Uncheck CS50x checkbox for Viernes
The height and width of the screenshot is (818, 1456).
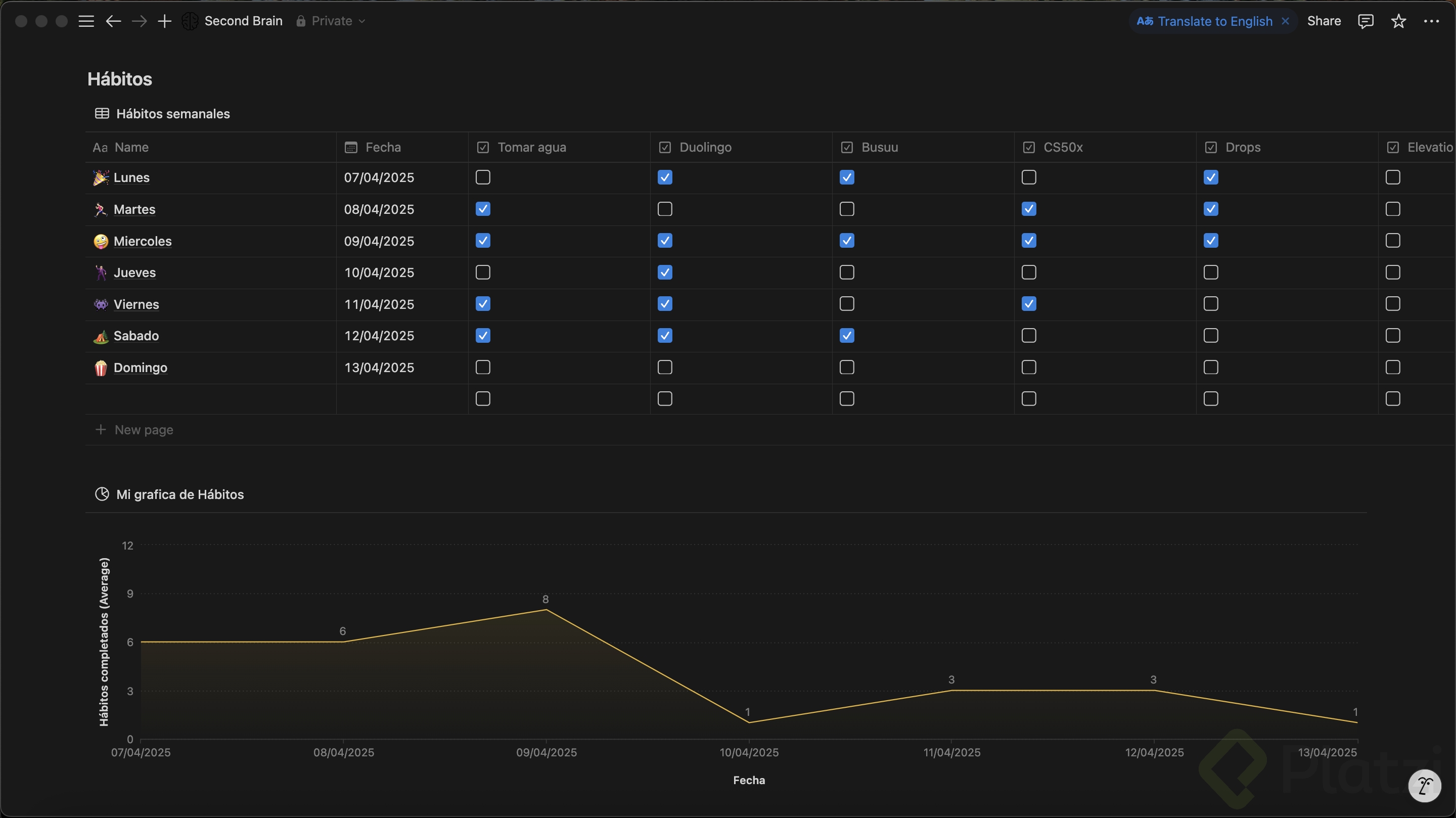pos(1029,304)
